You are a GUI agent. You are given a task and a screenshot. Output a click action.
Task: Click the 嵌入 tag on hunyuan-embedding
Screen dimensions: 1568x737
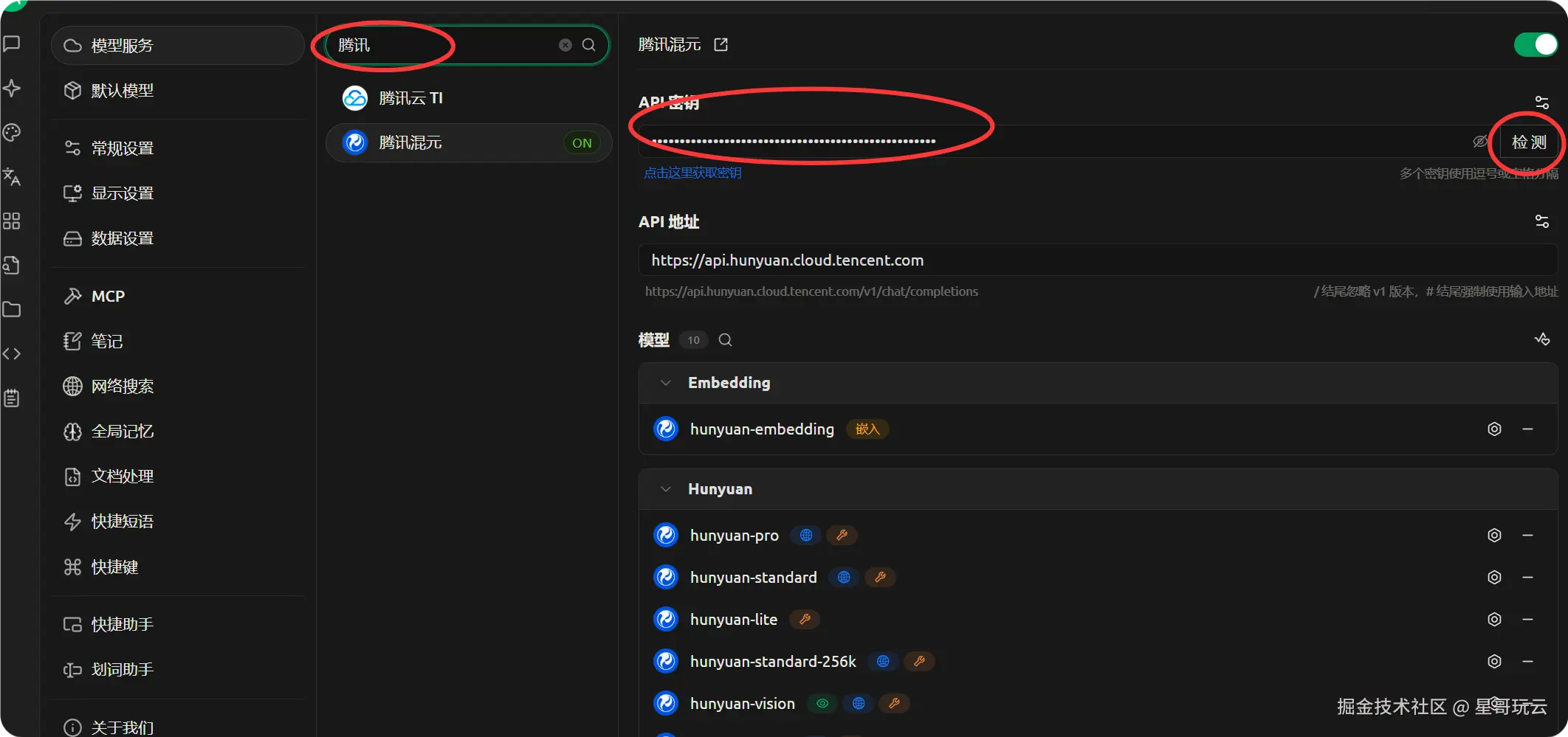point(867,429)
